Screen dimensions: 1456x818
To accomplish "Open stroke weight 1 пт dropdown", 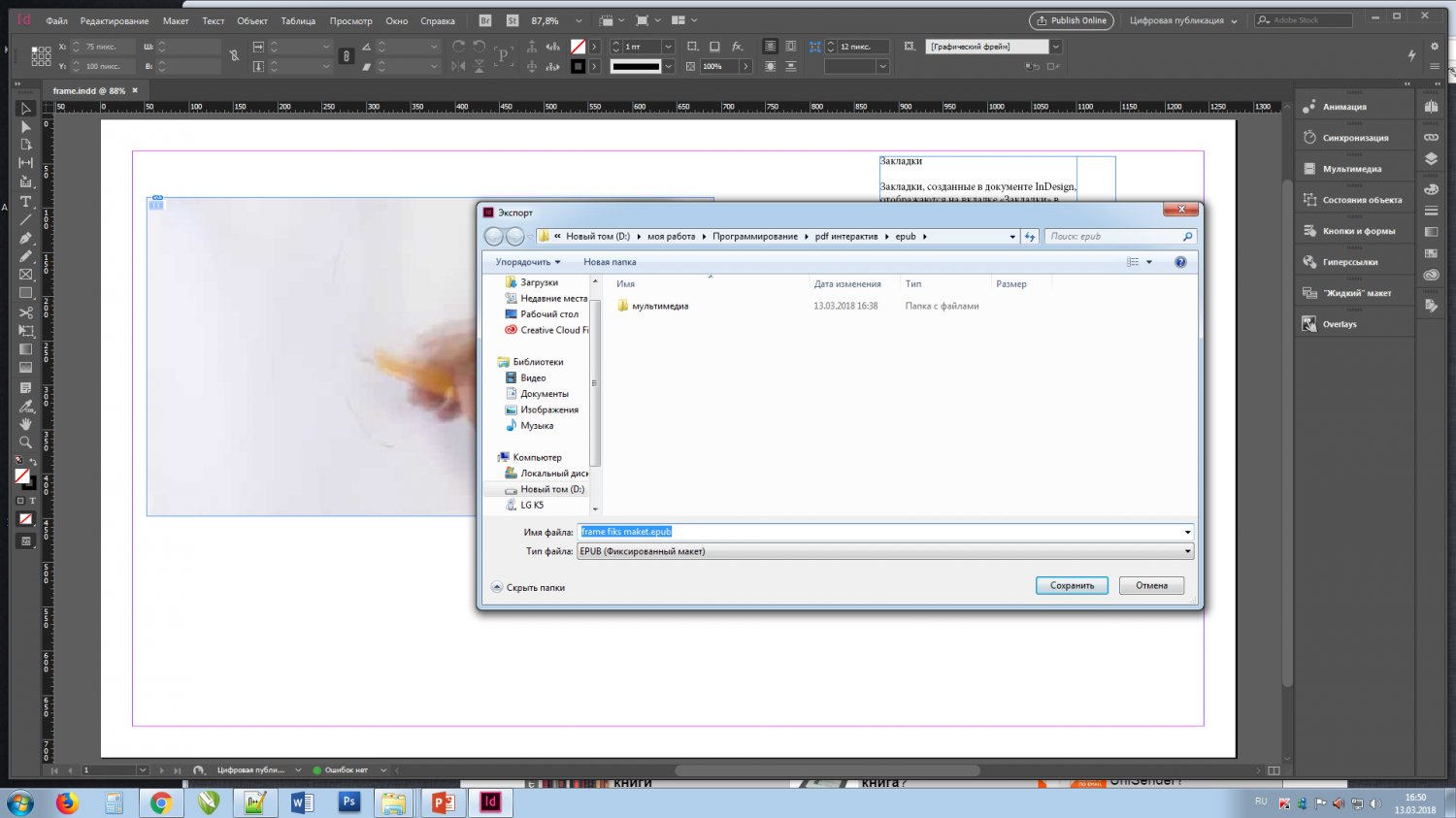I will (x=668, y=47).
